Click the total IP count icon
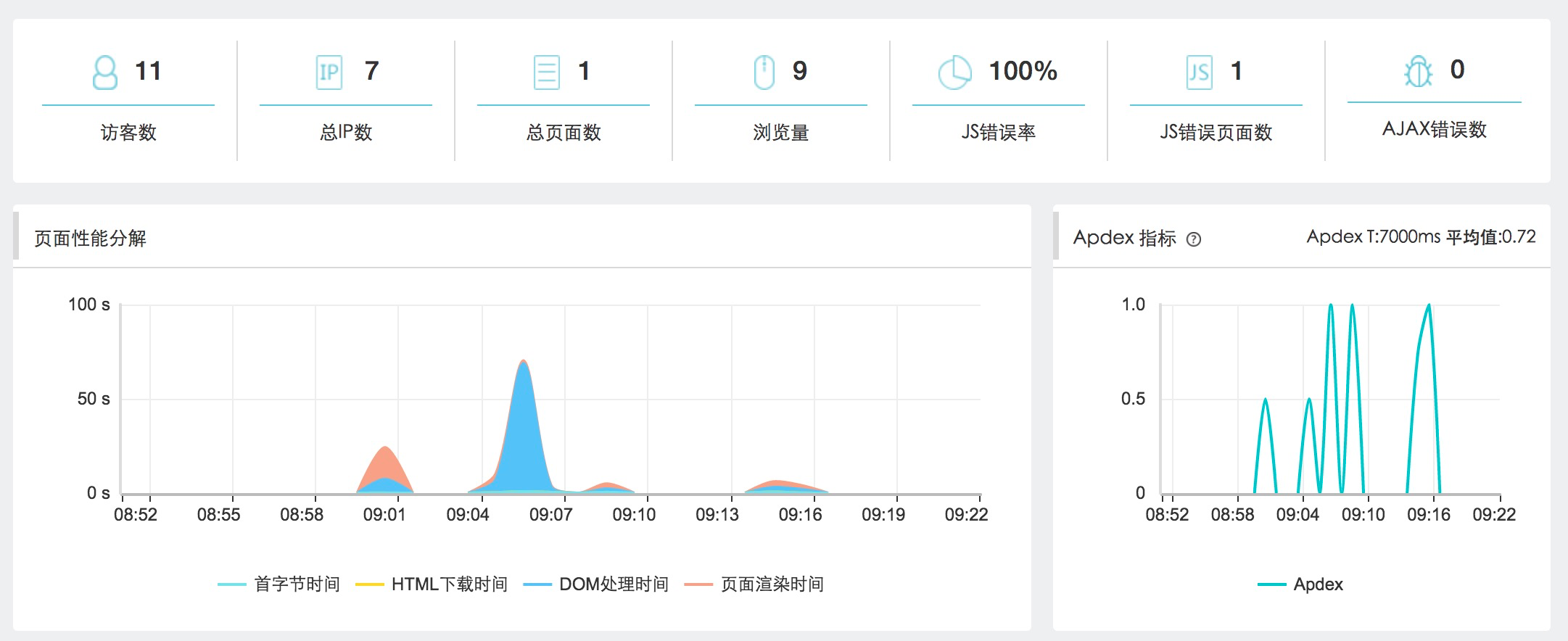 tap(329, 73)
